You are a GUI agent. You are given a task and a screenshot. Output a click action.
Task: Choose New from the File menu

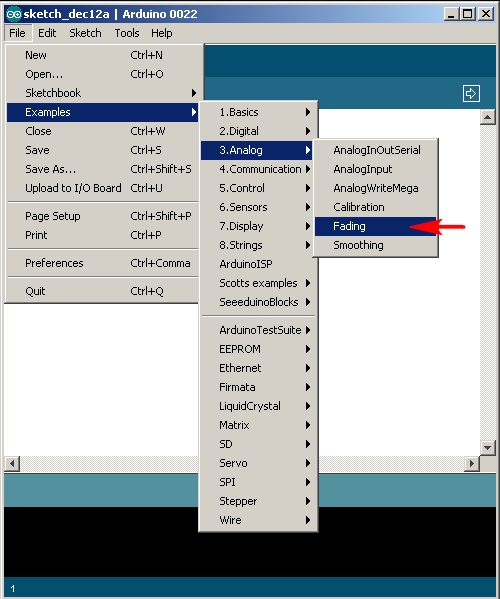pos(102,55)
